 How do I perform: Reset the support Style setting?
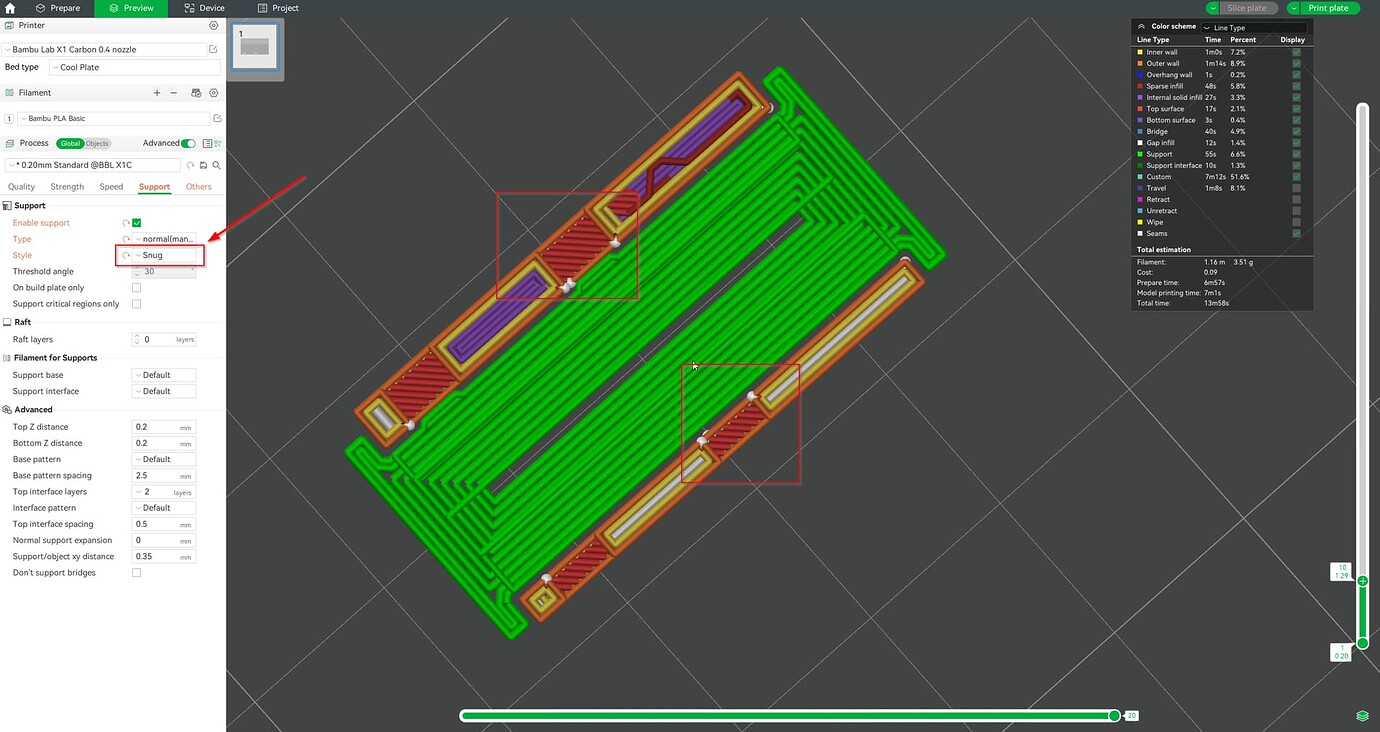click(x=126, y=255)
